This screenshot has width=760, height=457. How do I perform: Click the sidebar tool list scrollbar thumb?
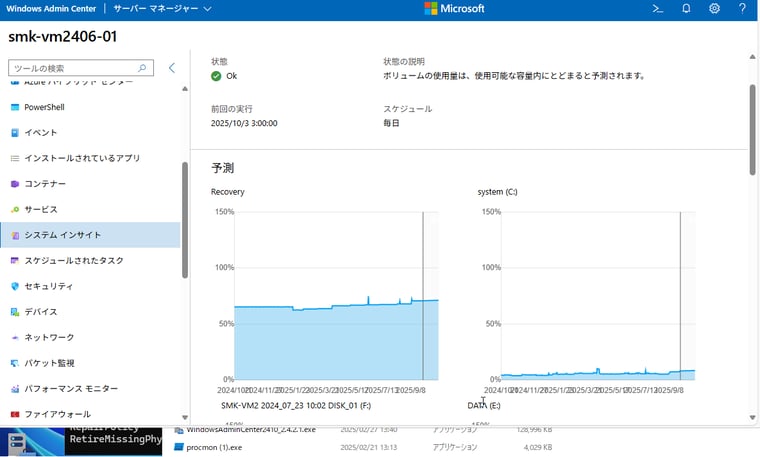[x=185, y=220]
